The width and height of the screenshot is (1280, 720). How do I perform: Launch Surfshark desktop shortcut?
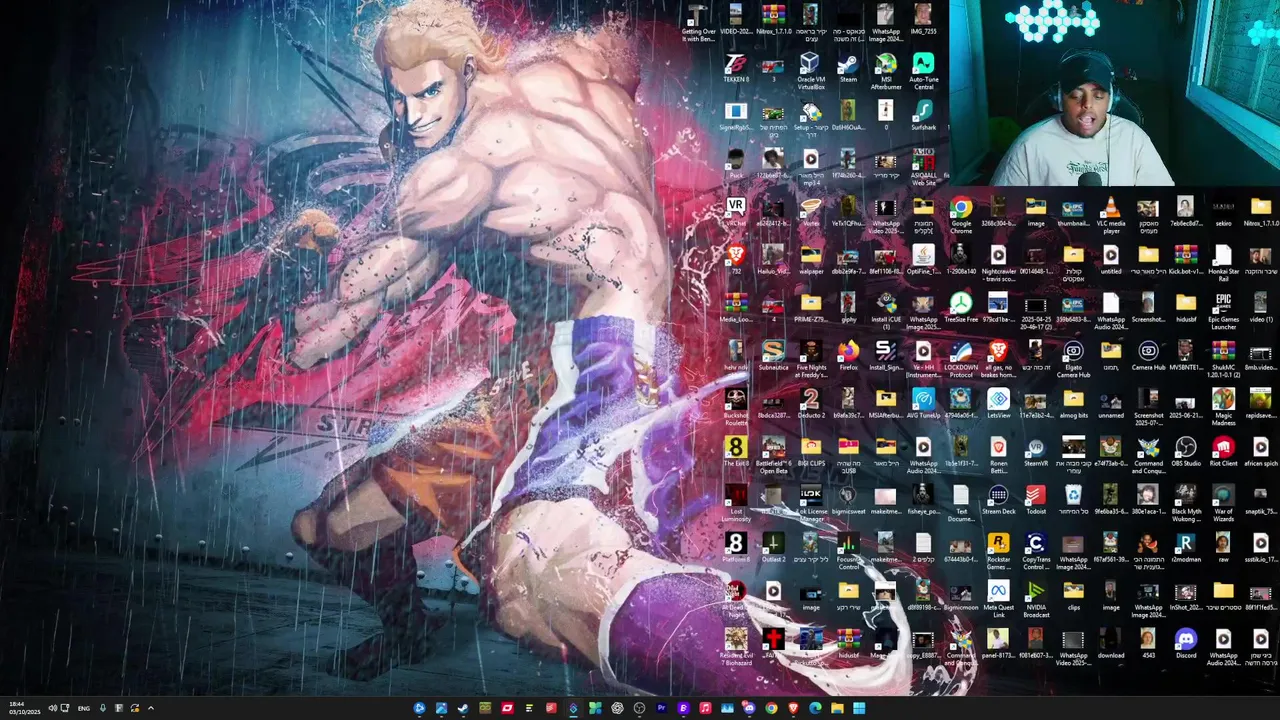pyautogui.click(x=923, y=116)
